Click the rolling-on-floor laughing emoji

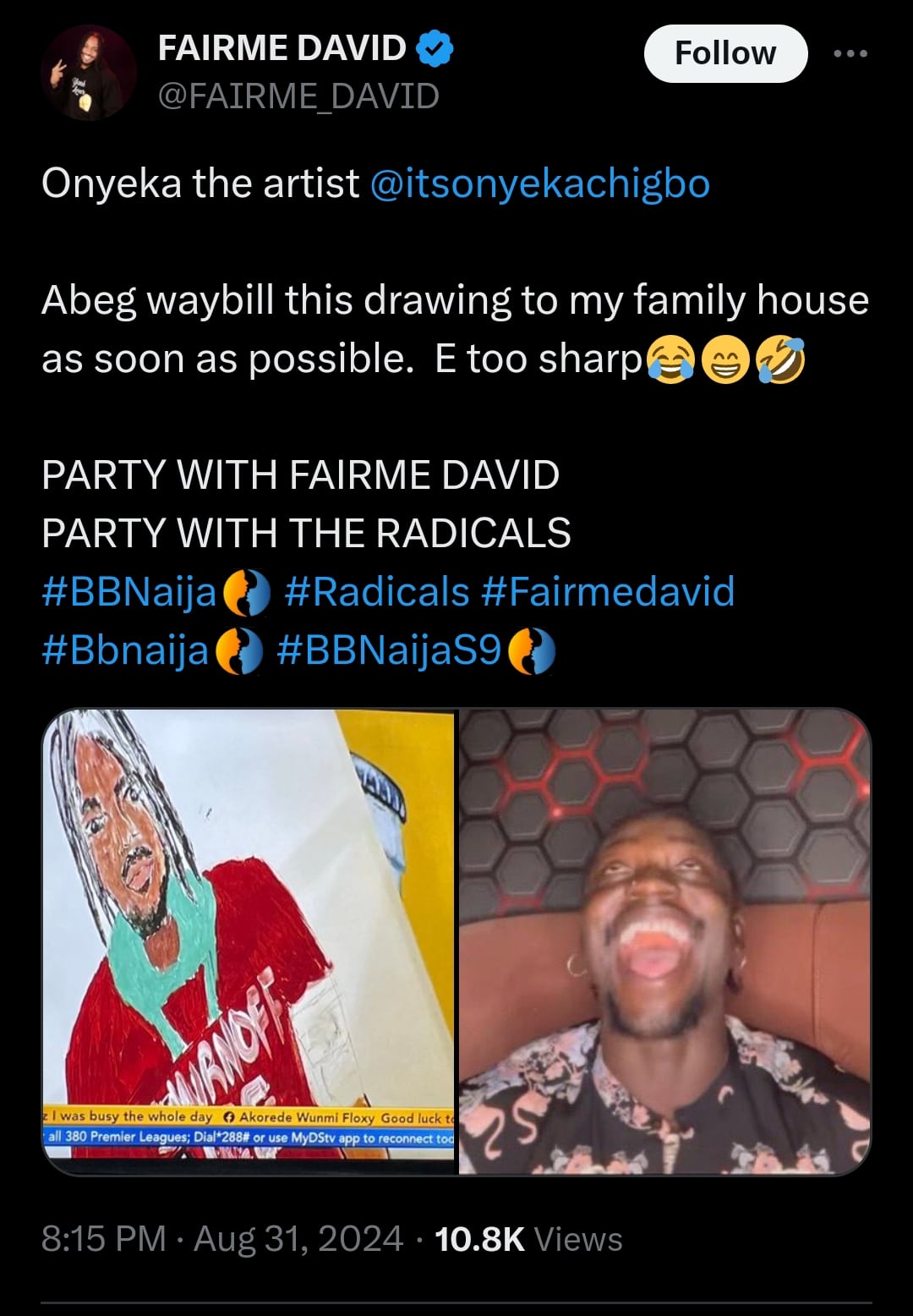[780, 360]
